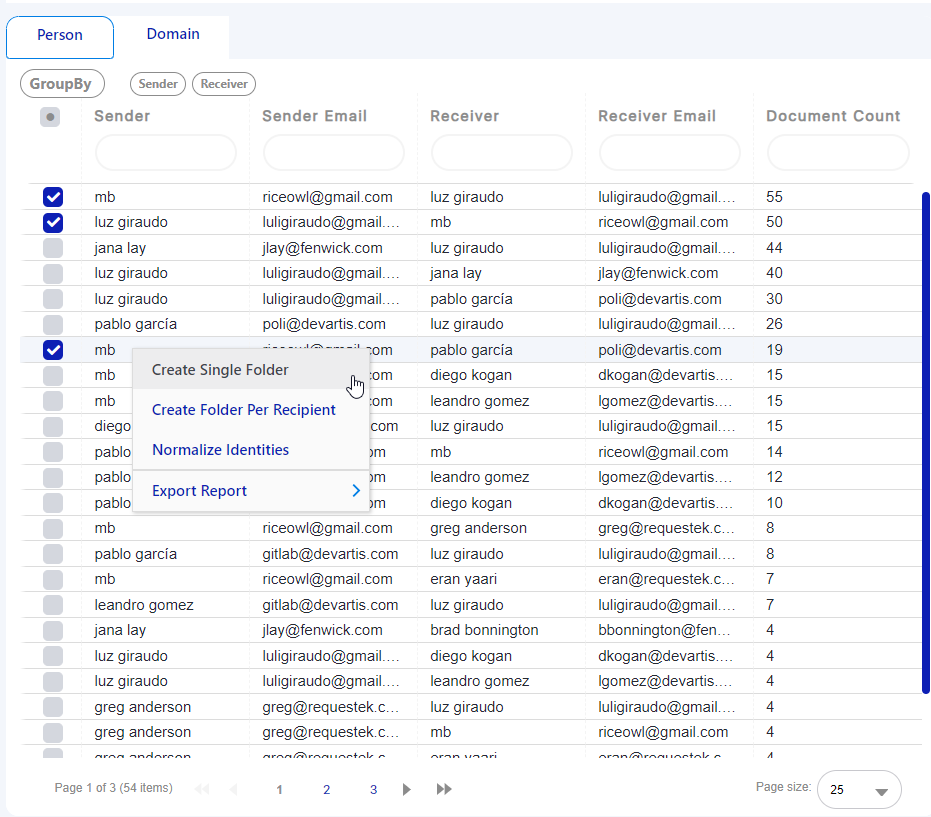Sort by the Receiver Email column header
This screenshot has height=817, width=931.
pyautogui.click(x=657, y=116)
